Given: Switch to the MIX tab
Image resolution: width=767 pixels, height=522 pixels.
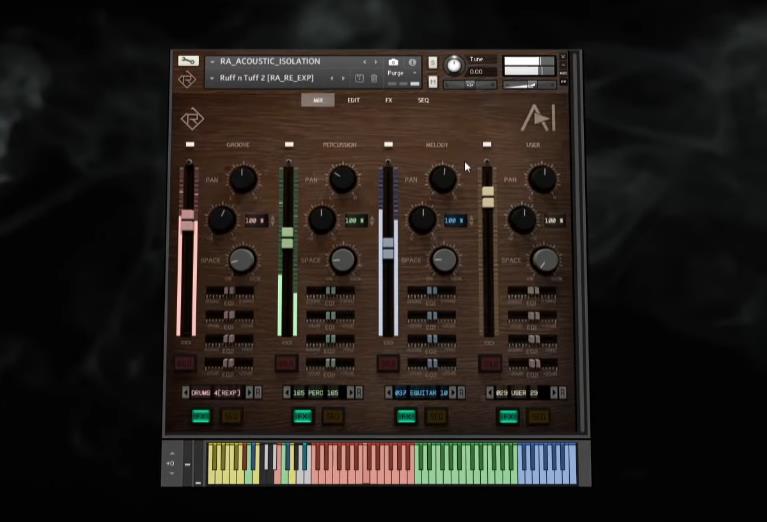Looking at the screenshot, I should click(x=318, y=100).
